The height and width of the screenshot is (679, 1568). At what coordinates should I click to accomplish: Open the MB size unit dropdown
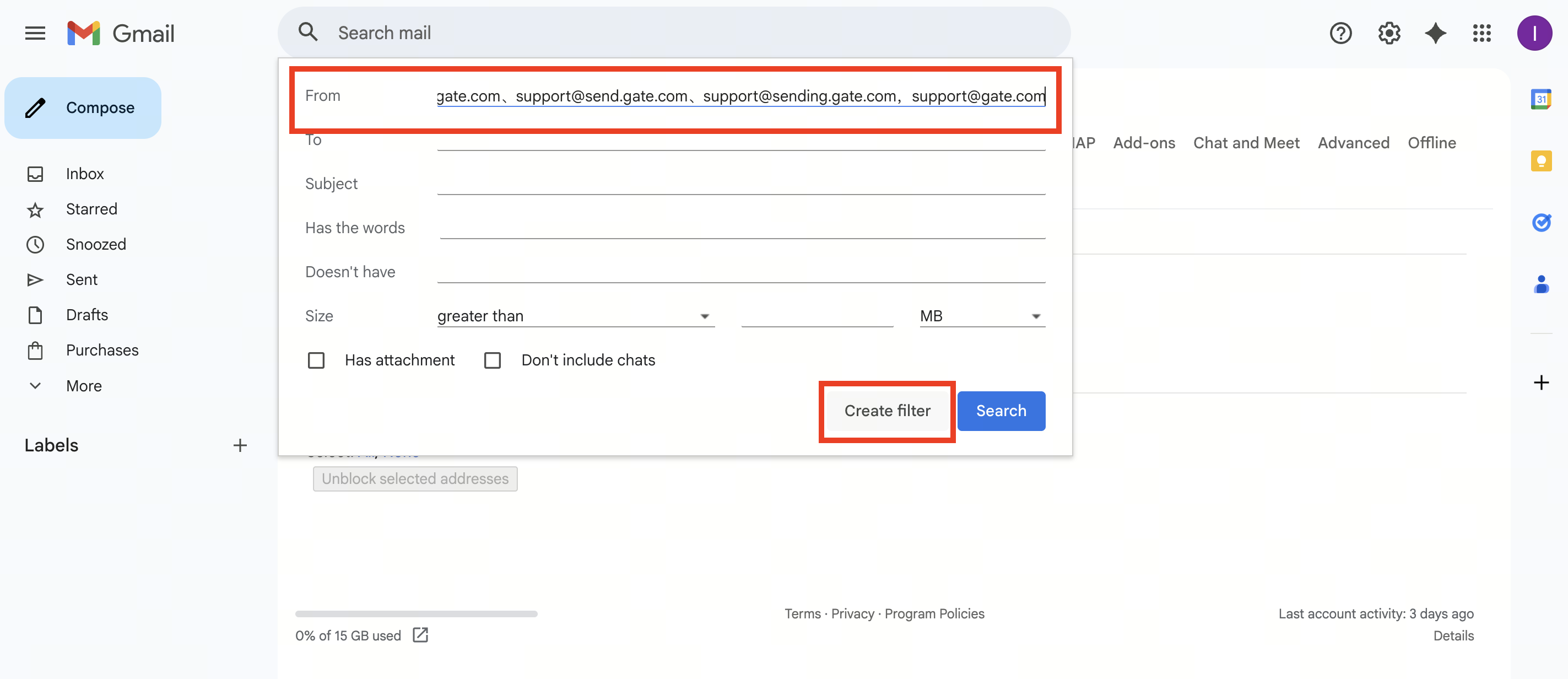[x=982, y=316]
